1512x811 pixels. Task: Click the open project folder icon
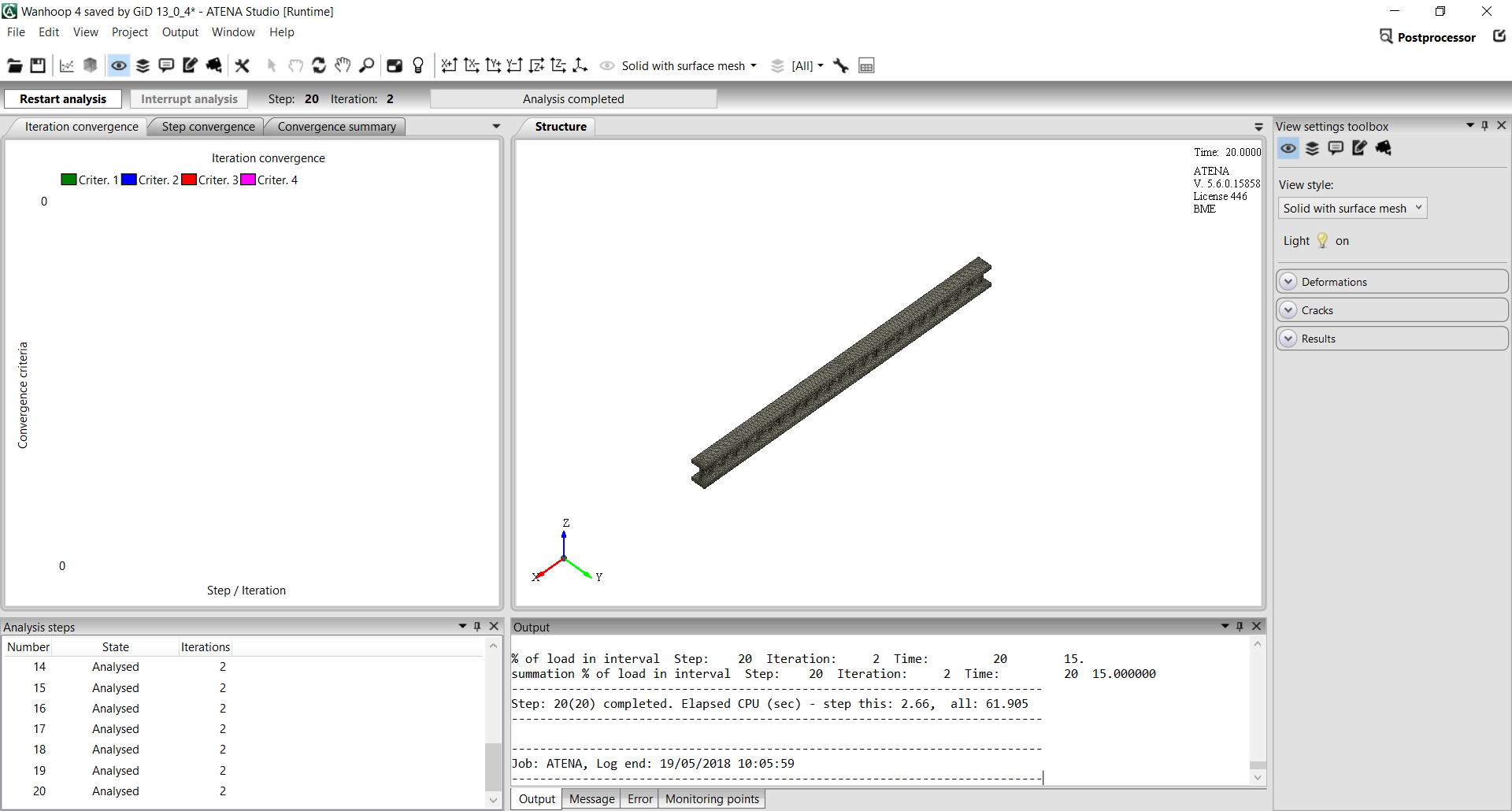click(x=15, y=66)
